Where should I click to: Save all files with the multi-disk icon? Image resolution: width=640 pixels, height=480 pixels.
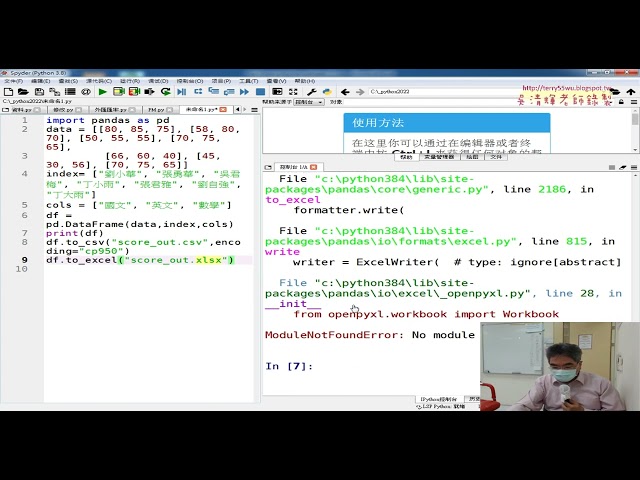(x=54, y=92)
